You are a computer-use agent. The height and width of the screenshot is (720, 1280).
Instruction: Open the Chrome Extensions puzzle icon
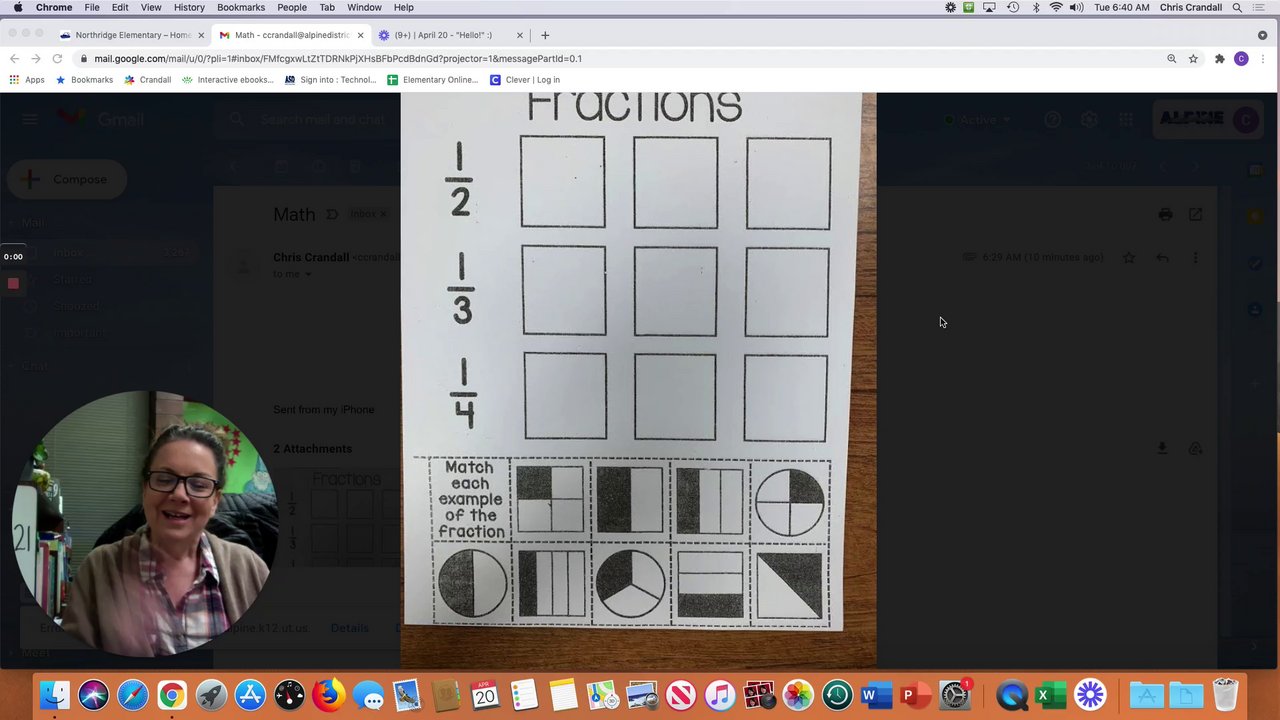[x=1219, y=59]
